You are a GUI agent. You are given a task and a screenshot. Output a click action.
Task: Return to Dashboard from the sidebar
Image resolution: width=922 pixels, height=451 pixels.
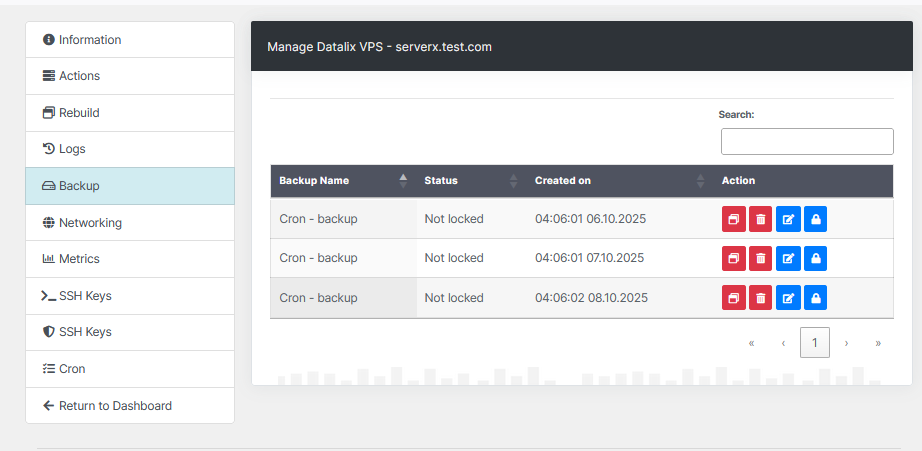(x=114, y=406)
